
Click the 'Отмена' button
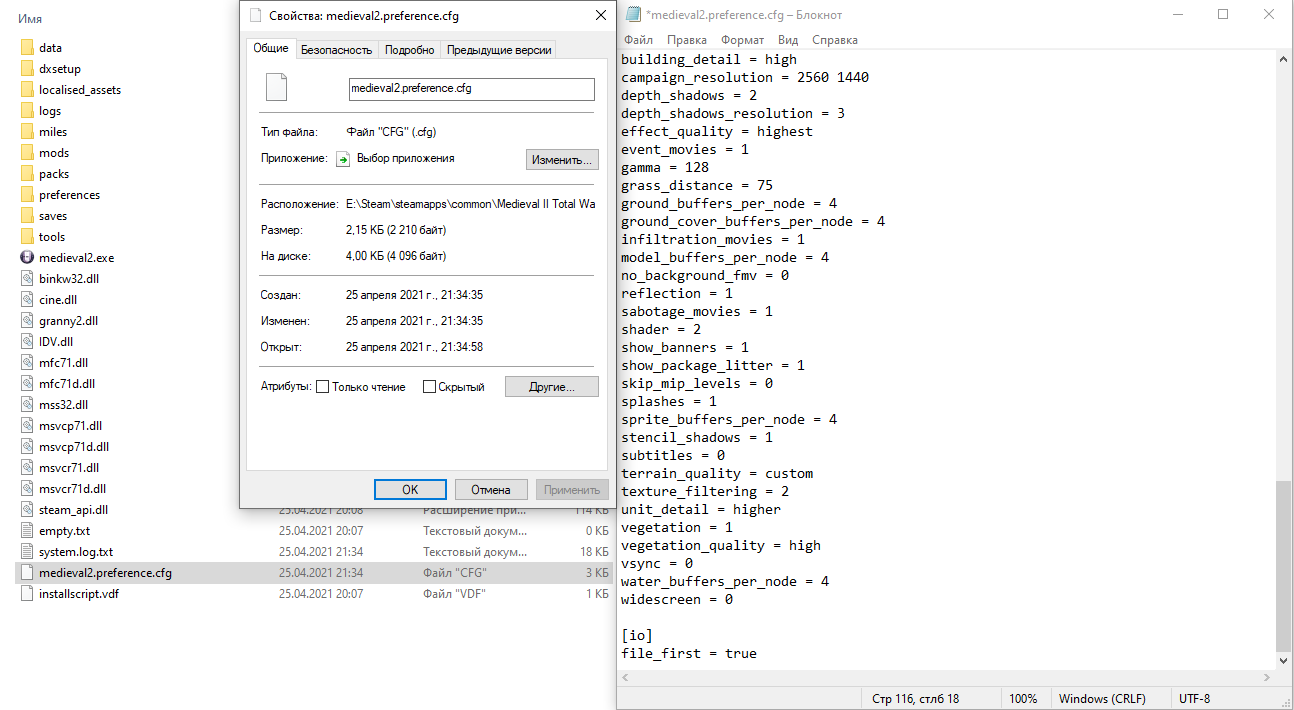coord(491,490)
